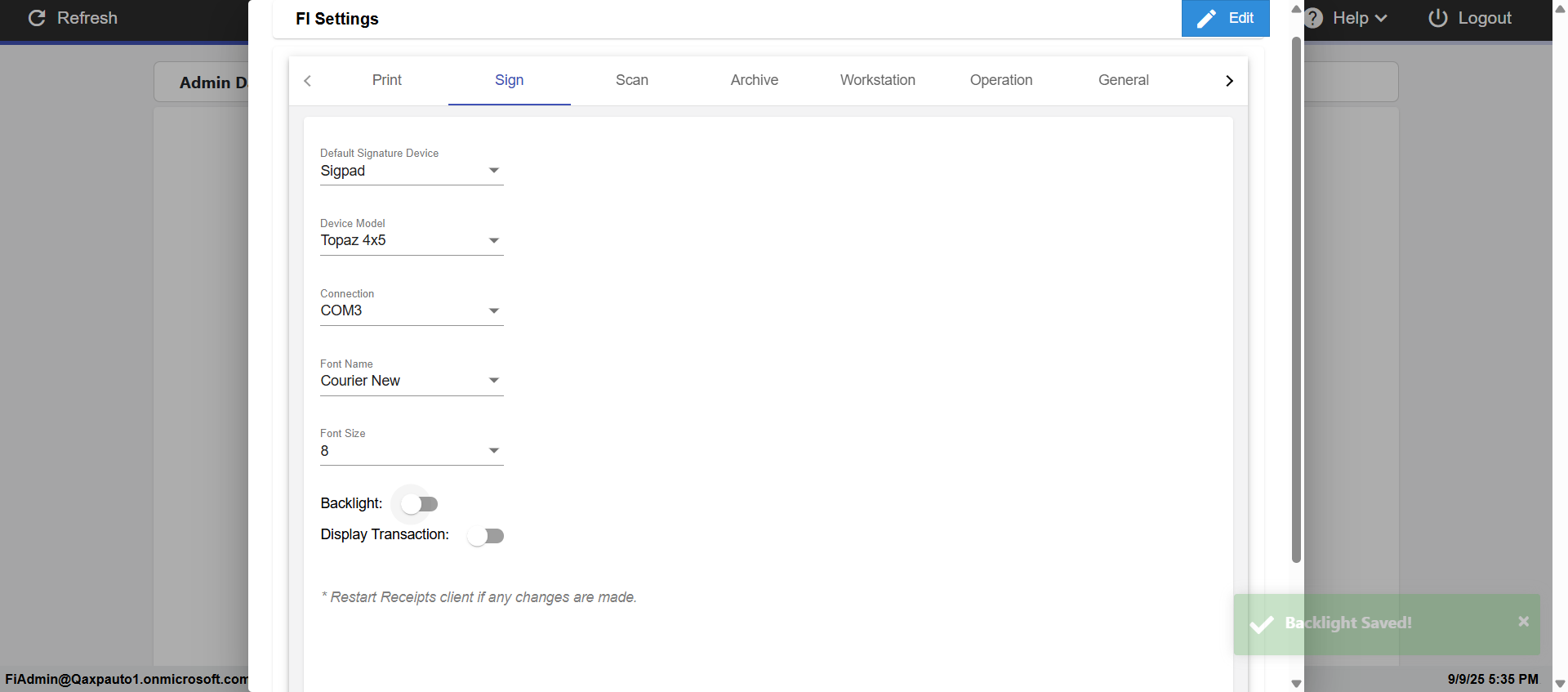
Task: Click the Refresh icon in top bar
Action: (x=37, y=18)
